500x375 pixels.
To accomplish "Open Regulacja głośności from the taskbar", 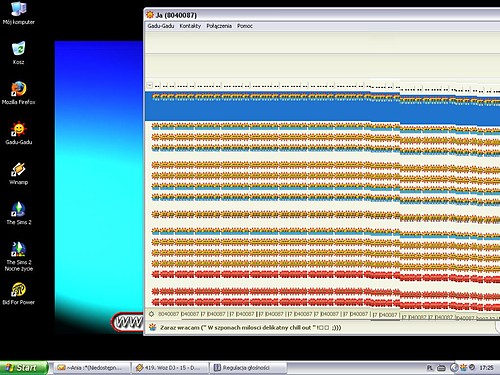I will click(x=248, y=368).
